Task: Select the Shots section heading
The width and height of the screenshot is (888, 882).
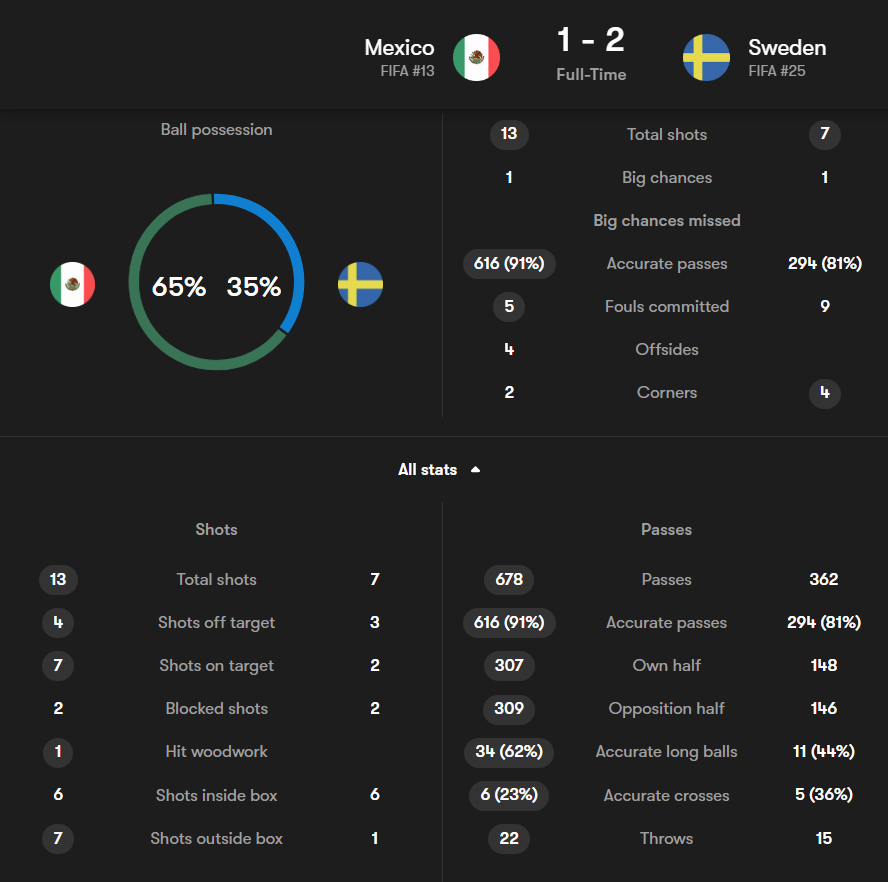Action: pyautogui.click(x=217, y=529)
